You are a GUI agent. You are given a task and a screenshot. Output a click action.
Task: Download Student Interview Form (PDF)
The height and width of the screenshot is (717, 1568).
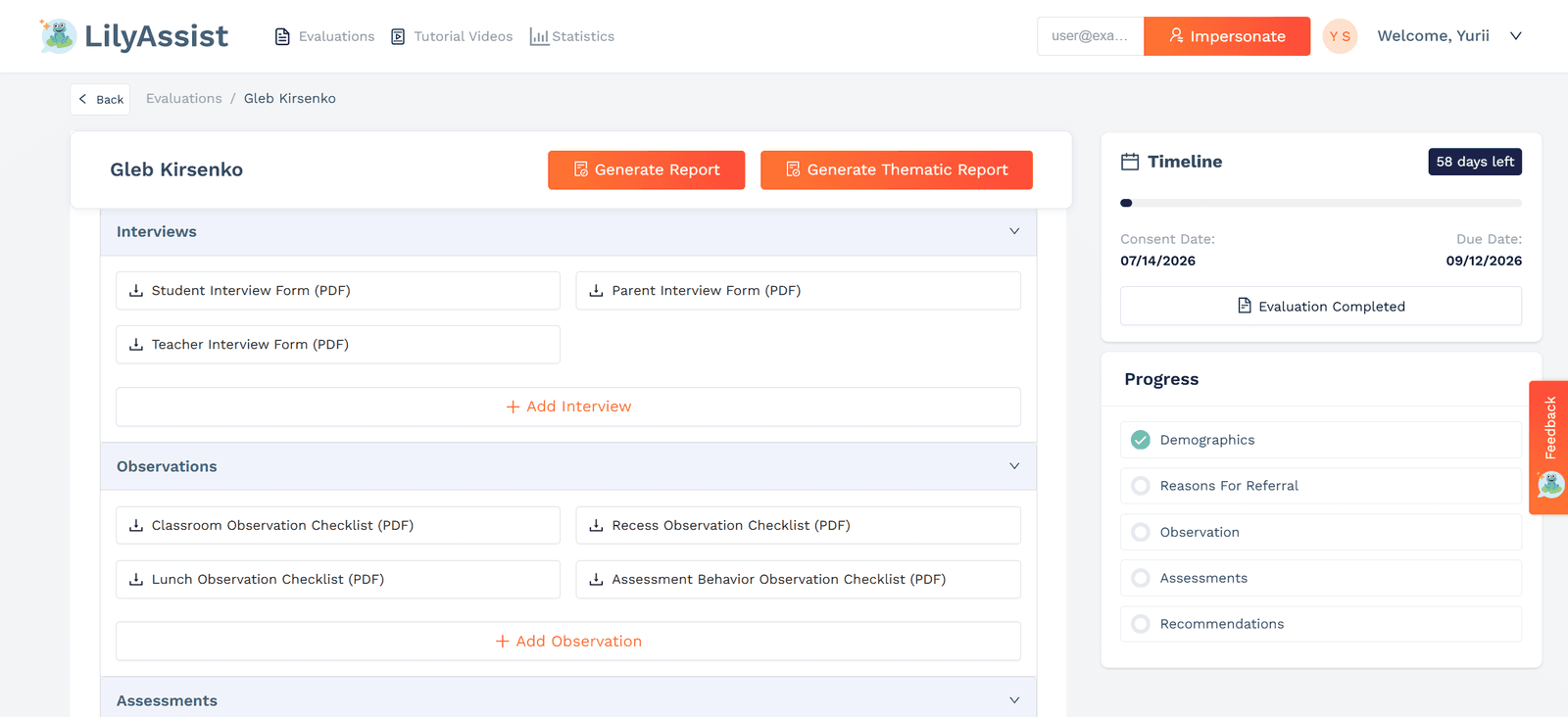coord(338,291)
